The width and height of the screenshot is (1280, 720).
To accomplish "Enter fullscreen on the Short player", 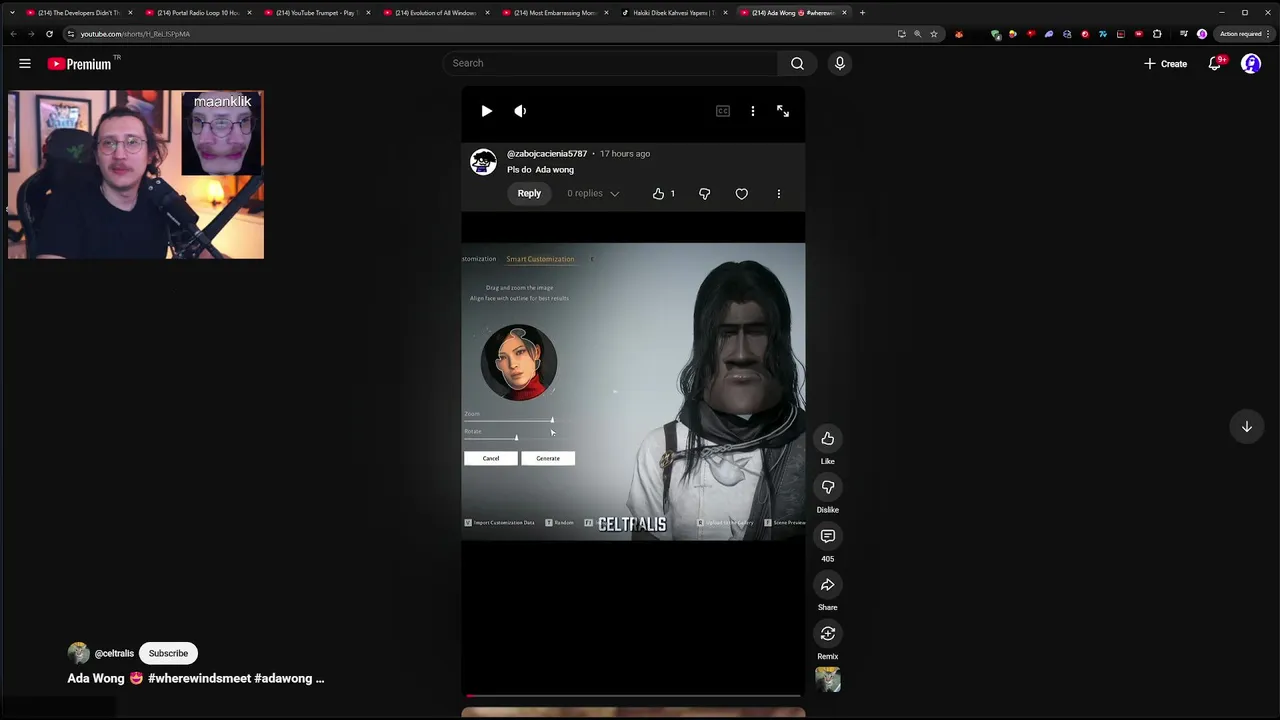I will coord(783,111).
